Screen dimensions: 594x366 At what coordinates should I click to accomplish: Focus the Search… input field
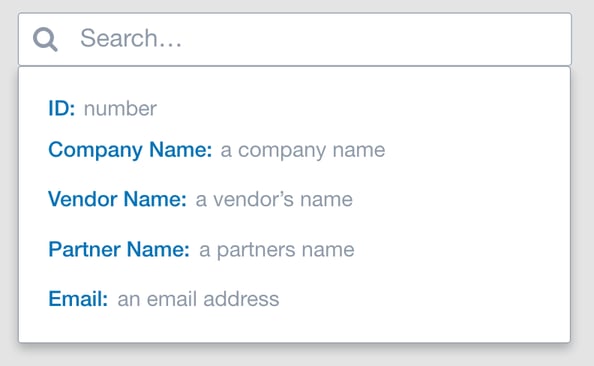[x=295, y=39]
